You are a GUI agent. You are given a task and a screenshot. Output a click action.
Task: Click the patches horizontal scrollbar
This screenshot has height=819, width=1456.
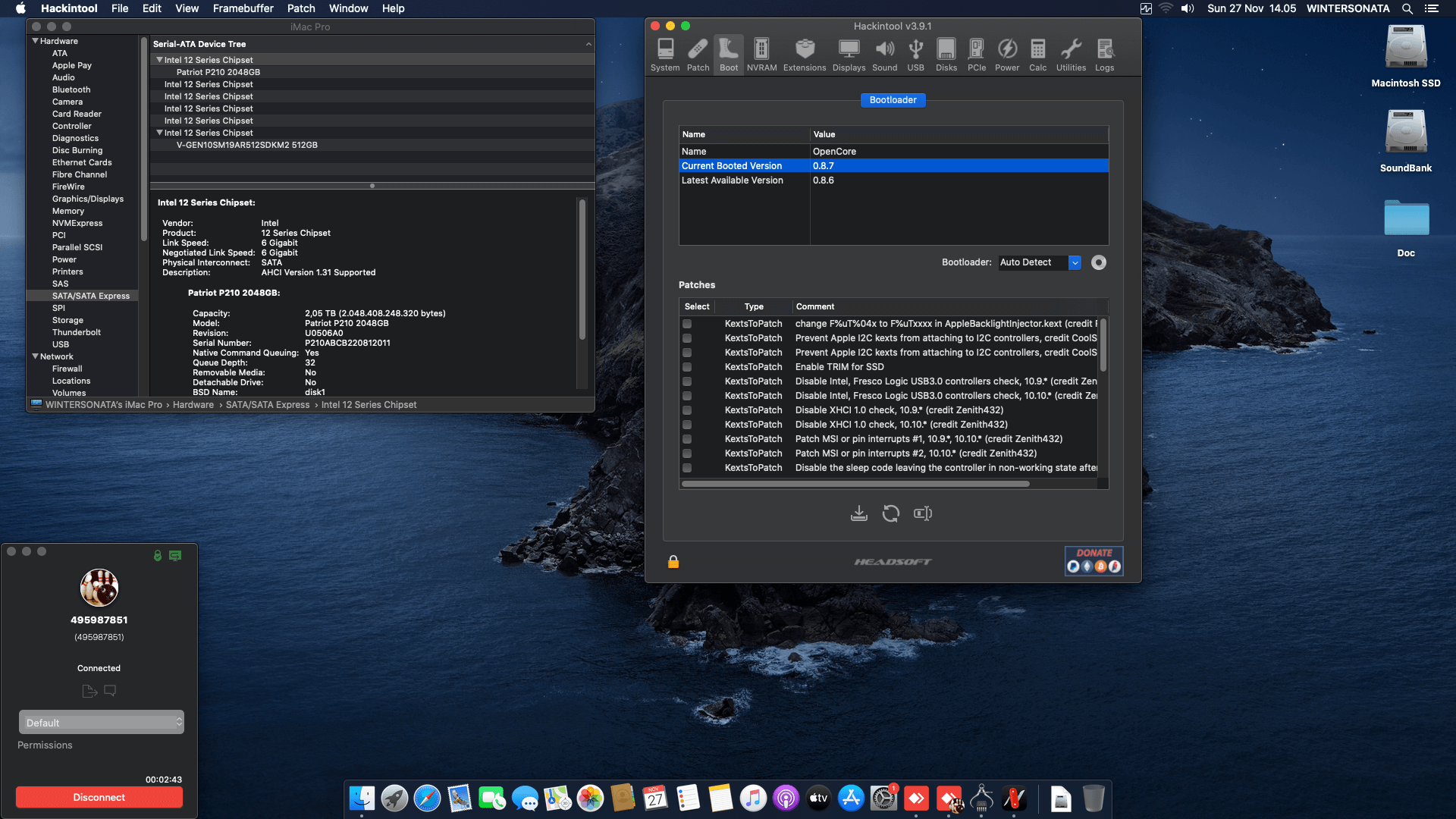pyautogui.click(x=855, y=484)
